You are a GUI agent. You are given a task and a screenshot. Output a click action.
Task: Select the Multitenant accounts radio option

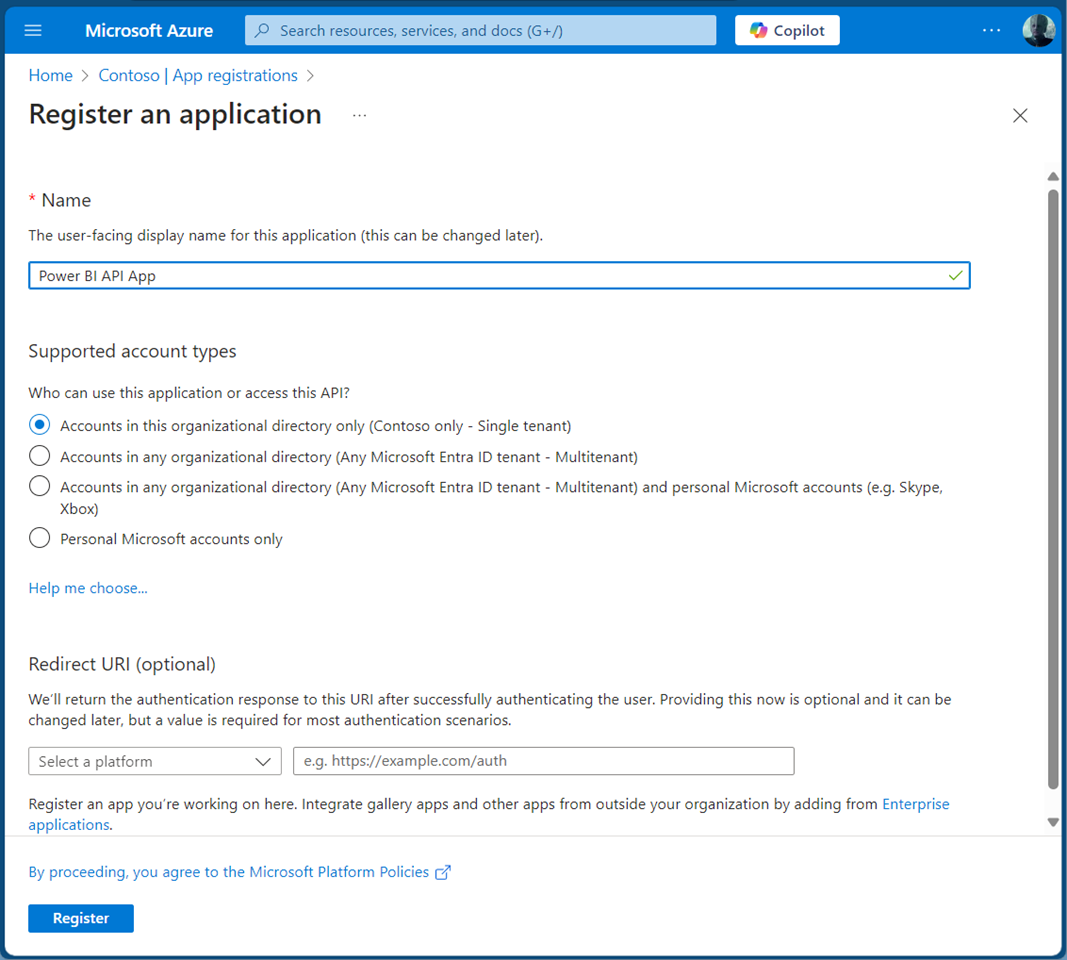click(39, 456)
